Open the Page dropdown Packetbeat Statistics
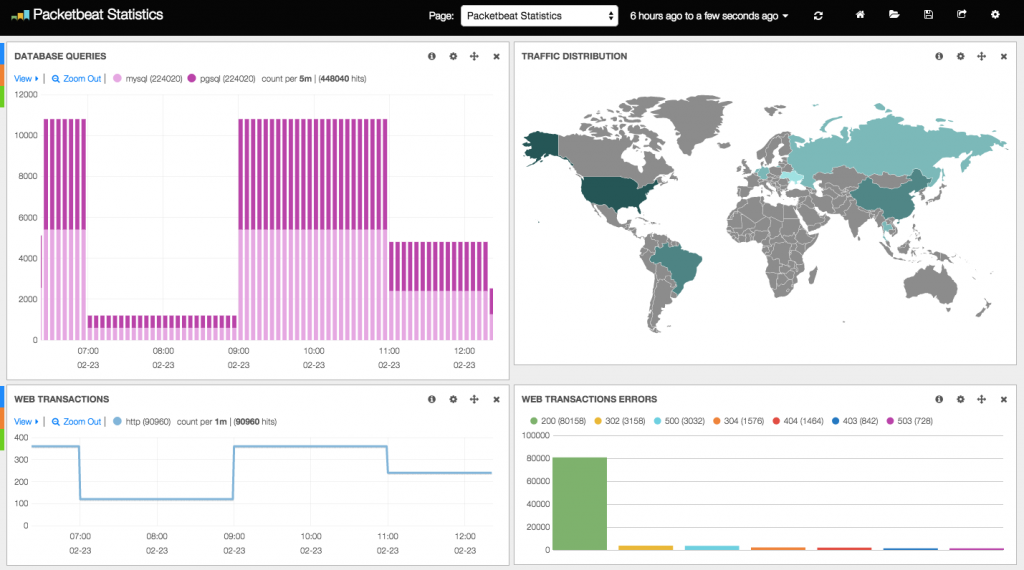1024x570 pixels. pyautogui.click(x=539, y=16)
